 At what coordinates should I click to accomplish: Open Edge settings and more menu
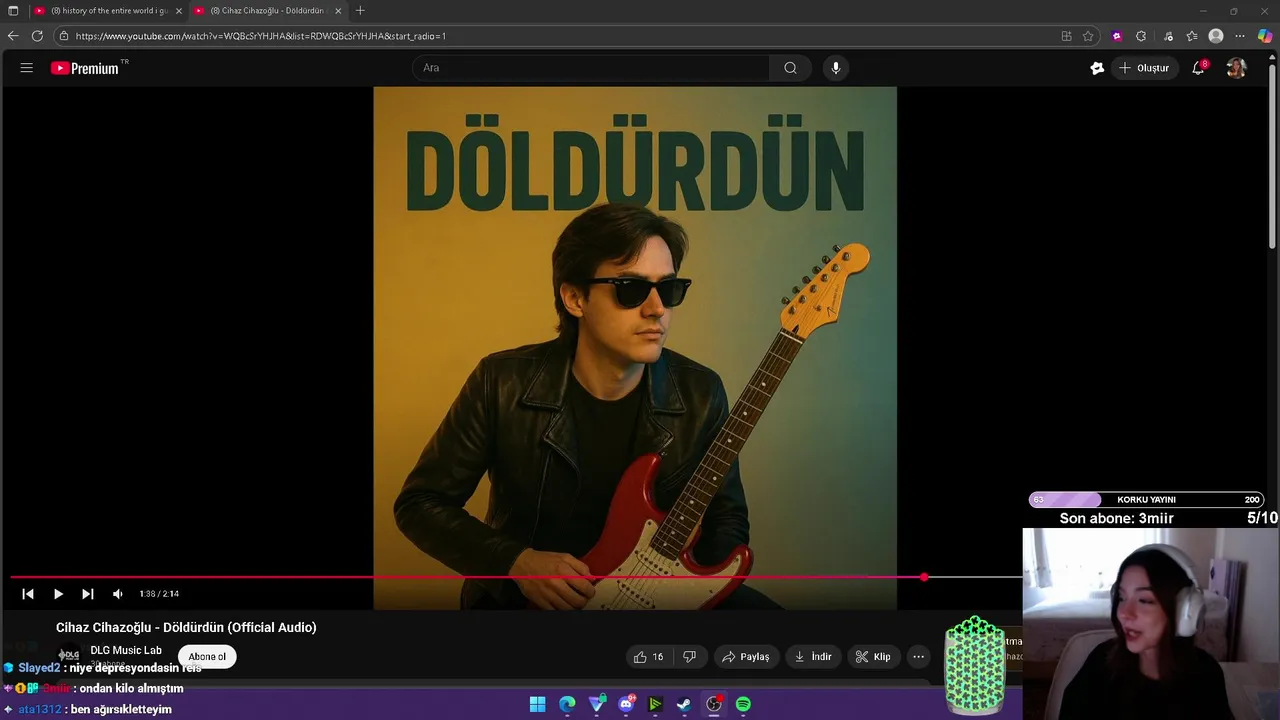click(1240, 36)
